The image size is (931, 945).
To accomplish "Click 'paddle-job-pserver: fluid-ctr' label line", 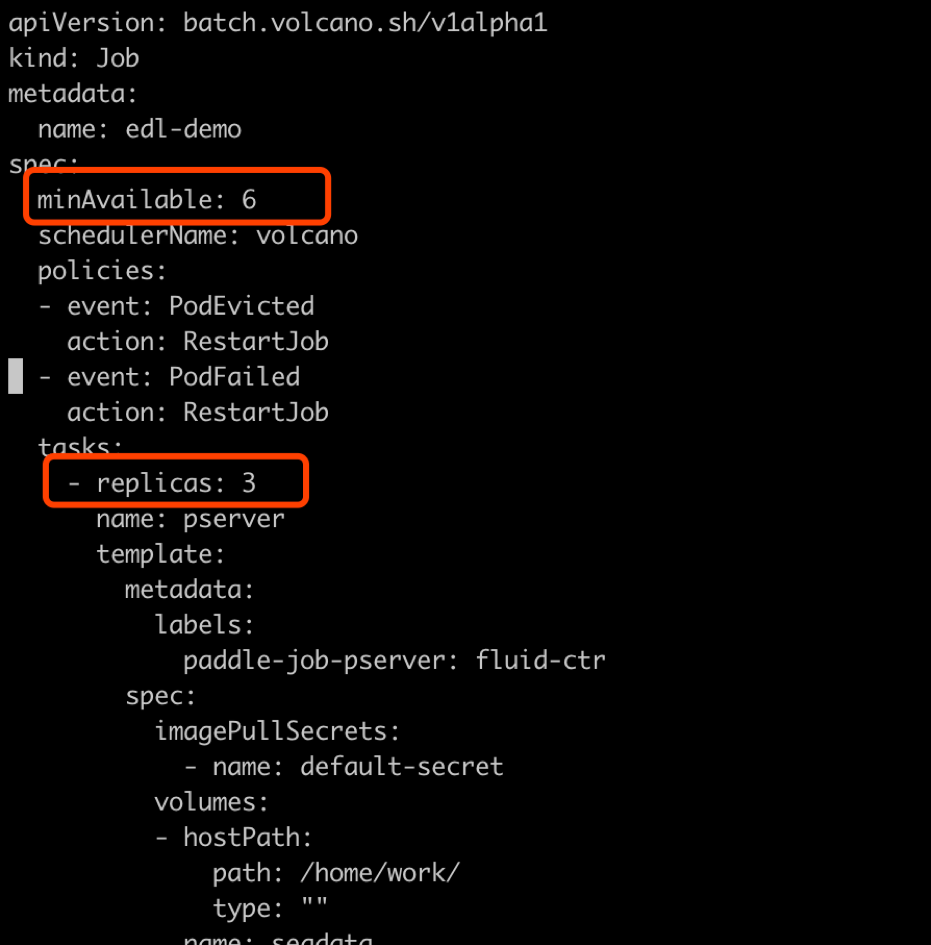I will pos(395,661).
